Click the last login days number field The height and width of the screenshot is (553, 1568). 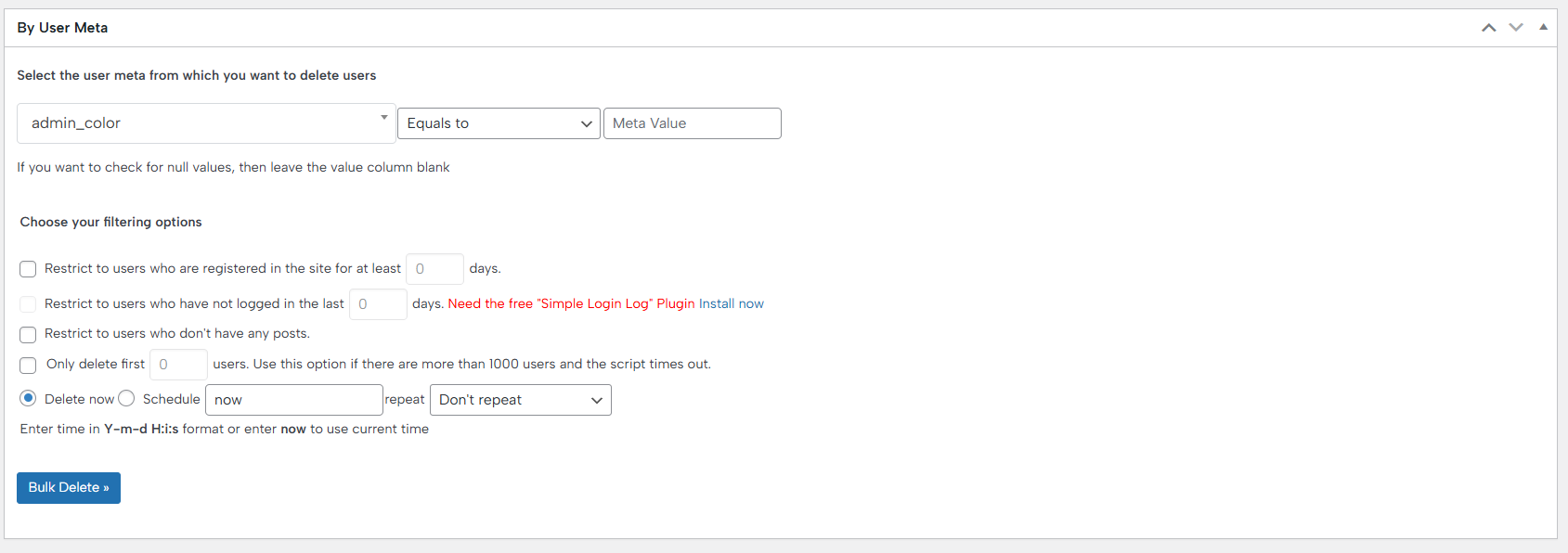point(378,304)
